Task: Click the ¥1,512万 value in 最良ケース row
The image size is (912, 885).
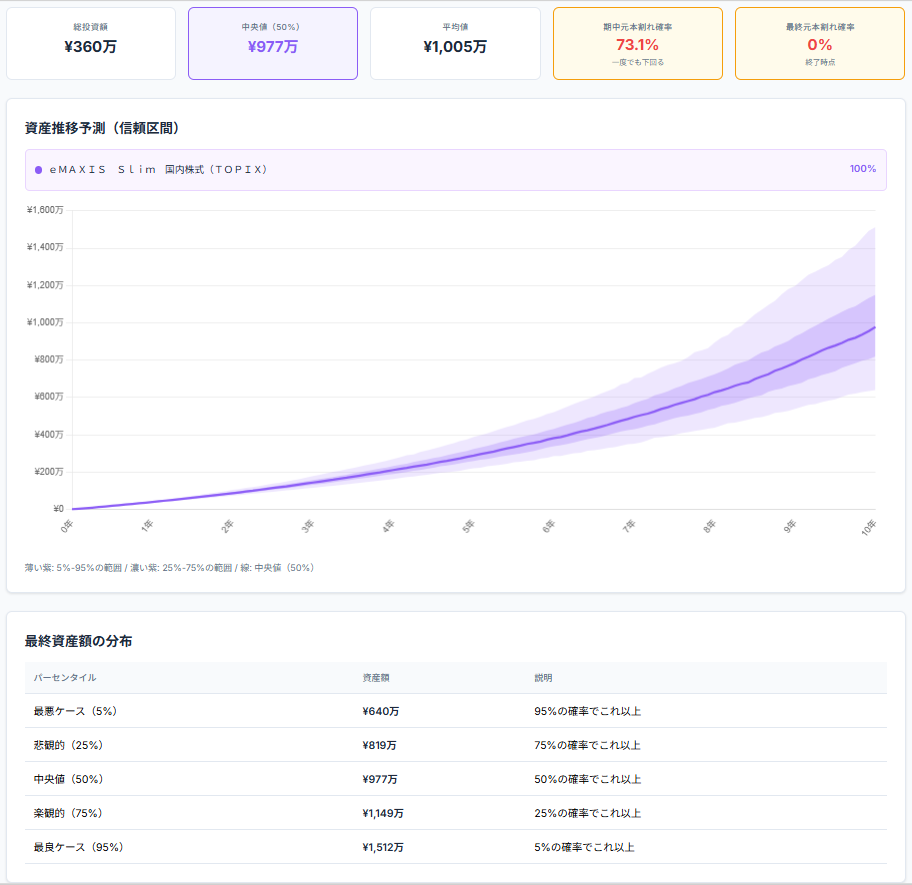Action: pyautogui.click(x=383, y=847)
